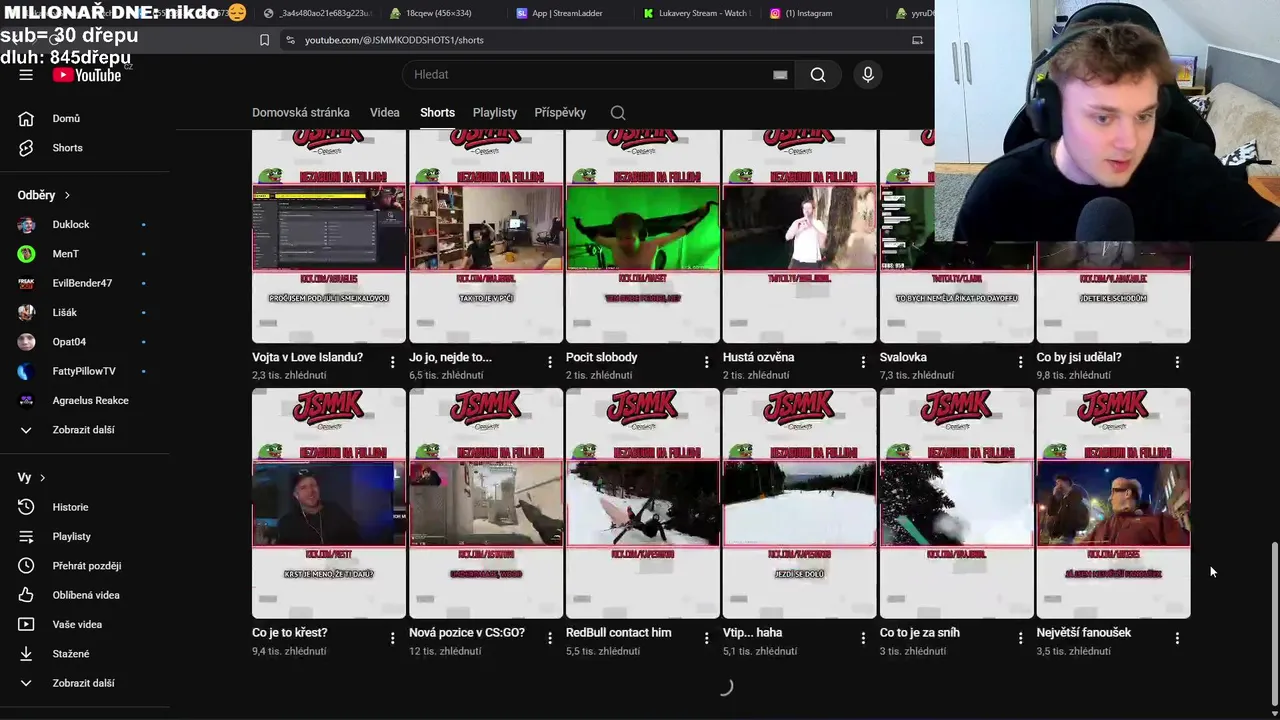Play the RedBull contact him short
The image size is (1280, 720).
(643, 504)
